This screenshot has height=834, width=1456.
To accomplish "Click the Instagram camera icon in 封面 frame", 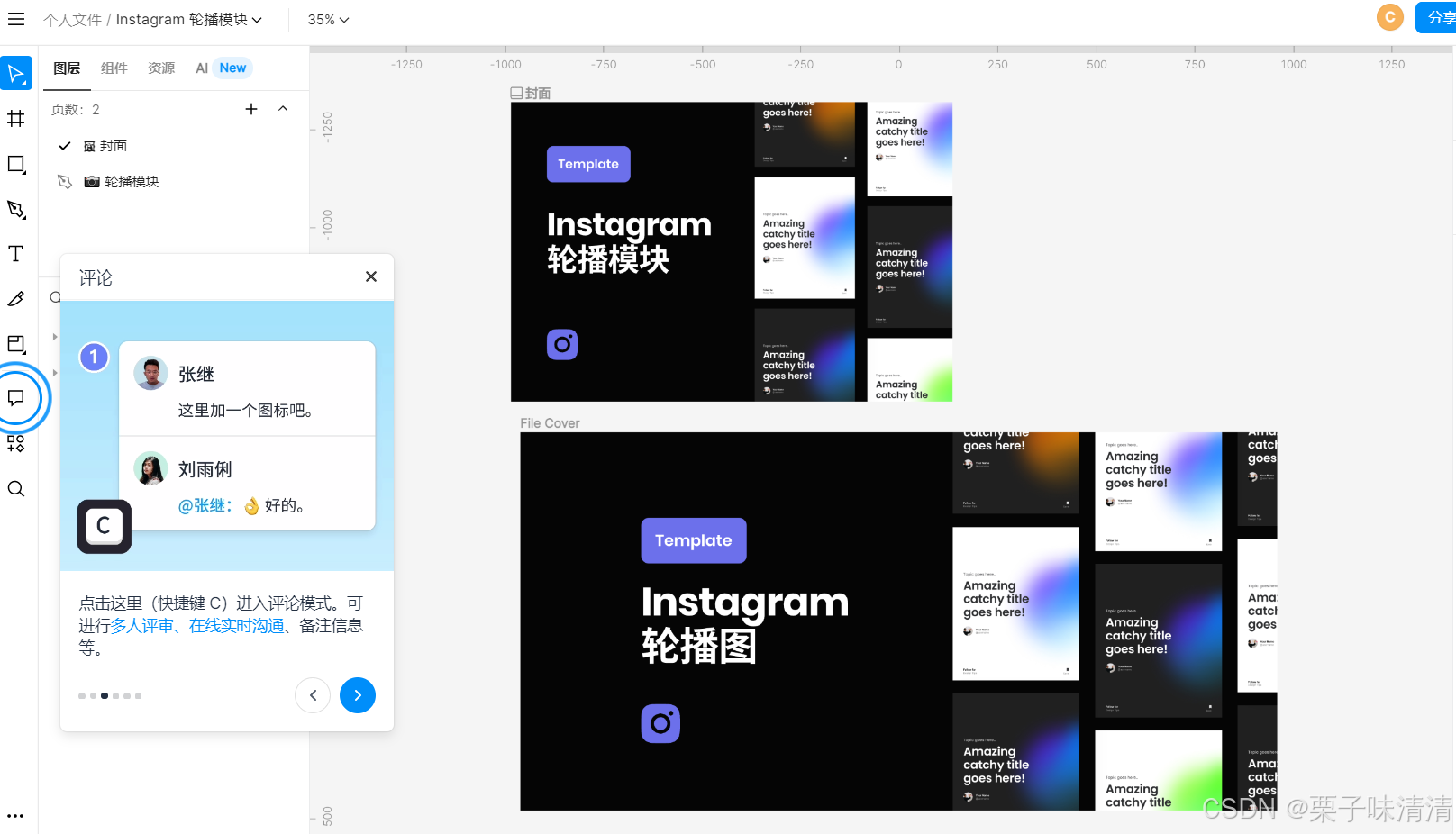I will (x=562, y=344).
